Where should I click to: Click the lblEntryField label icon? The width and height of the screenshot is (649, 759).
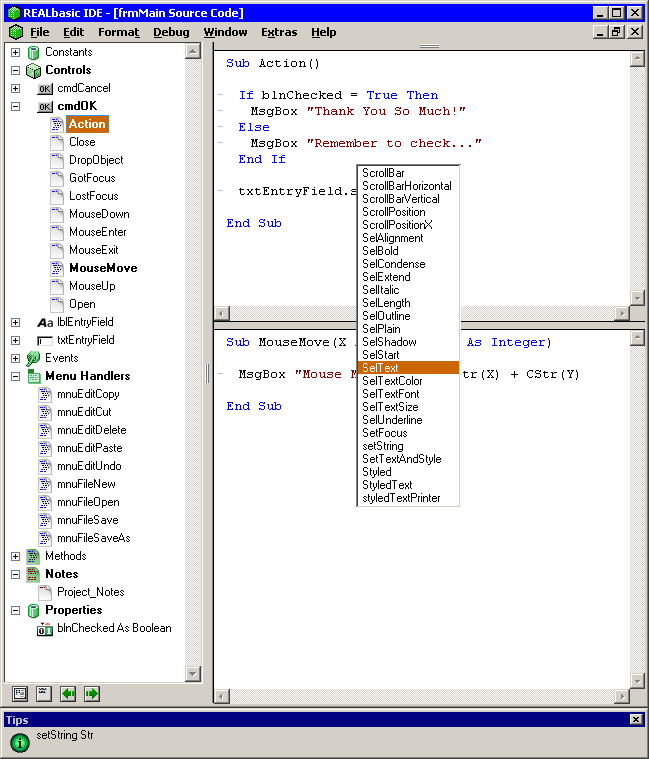pos(45,322)
